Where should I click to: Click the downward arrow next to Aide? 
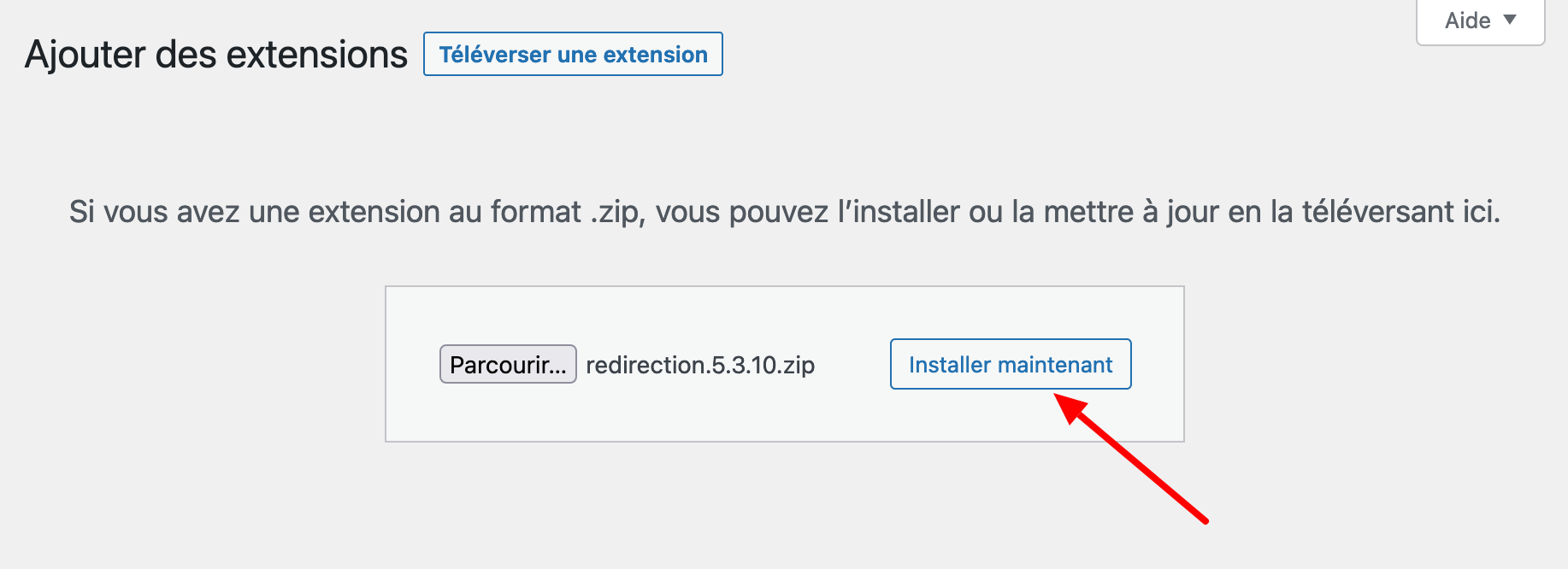click(1510, 19)
